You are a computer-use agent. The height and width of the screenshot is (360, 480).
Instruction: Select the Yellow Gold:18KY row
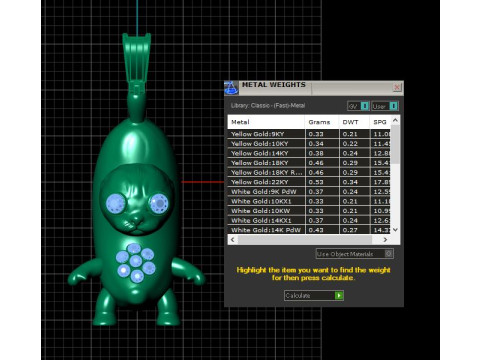click(x=309, y=163)
